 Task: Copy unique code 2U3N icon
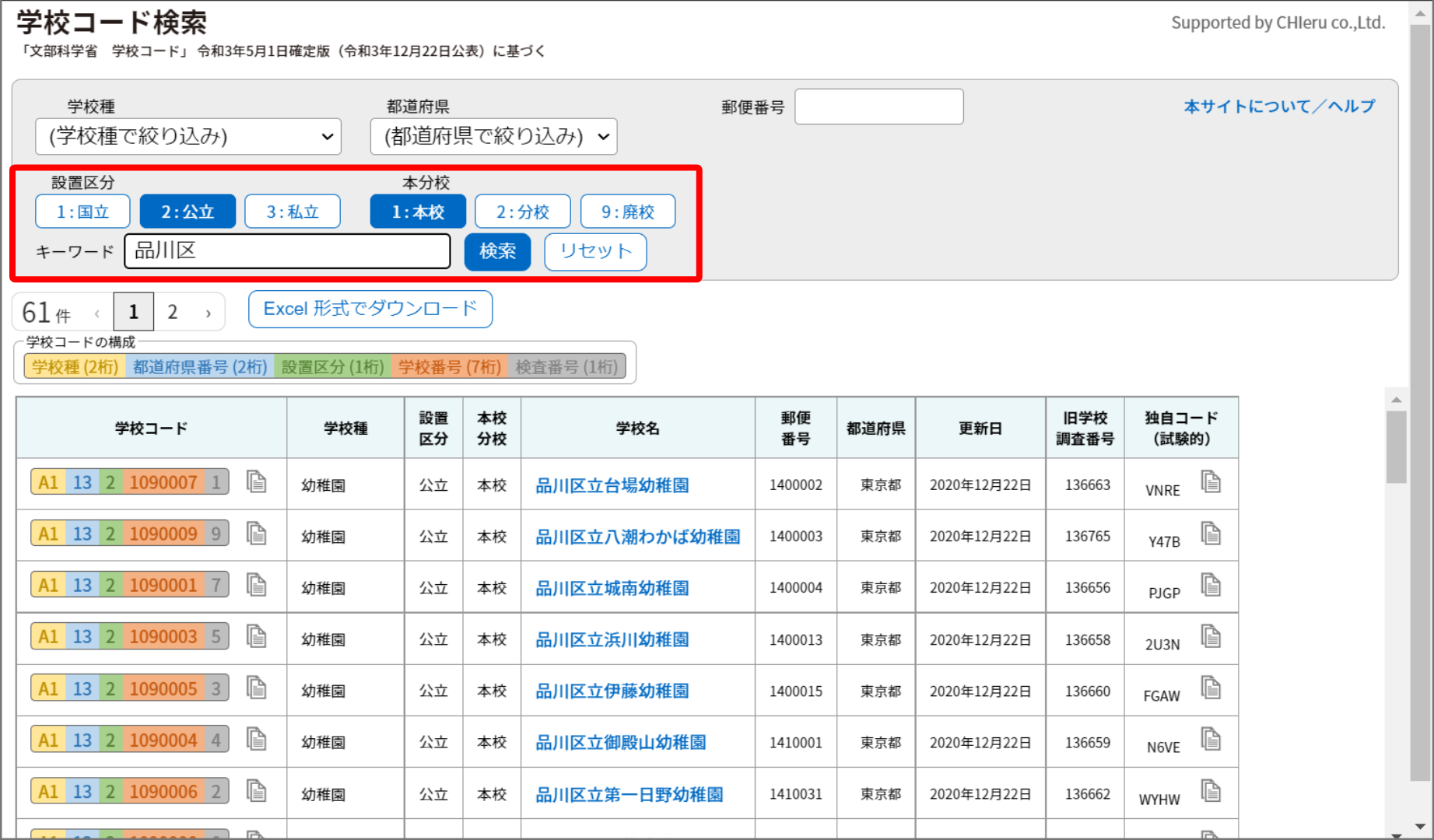(x=1211, y=635)
